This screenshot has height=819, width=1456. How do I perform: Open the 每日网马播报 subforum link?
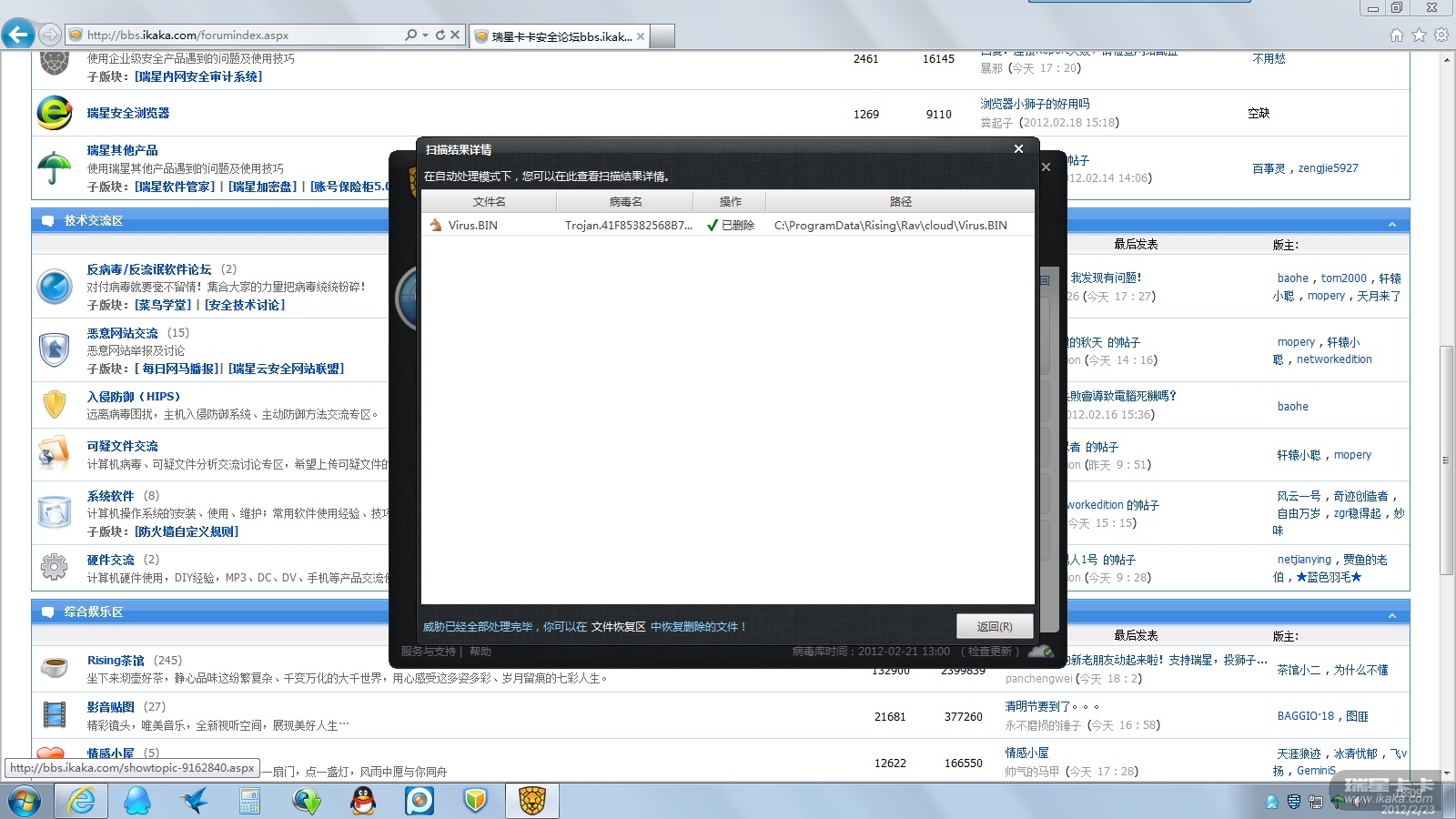coord(178,369)
